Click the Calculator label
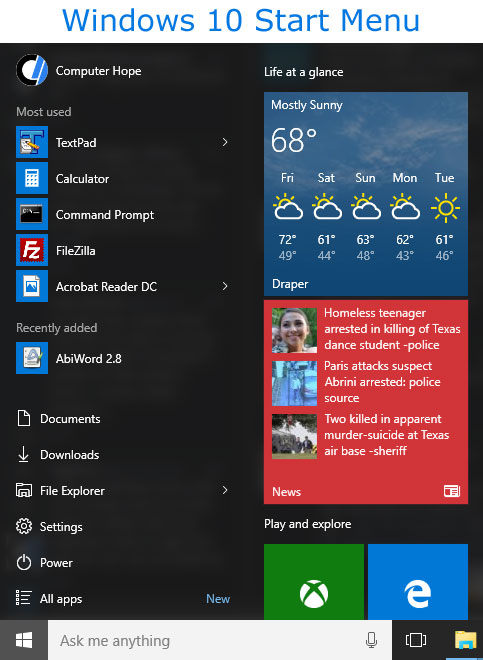The height and width of the screenshot is (660, 483). pyautogui.click(x=83, y=179)
